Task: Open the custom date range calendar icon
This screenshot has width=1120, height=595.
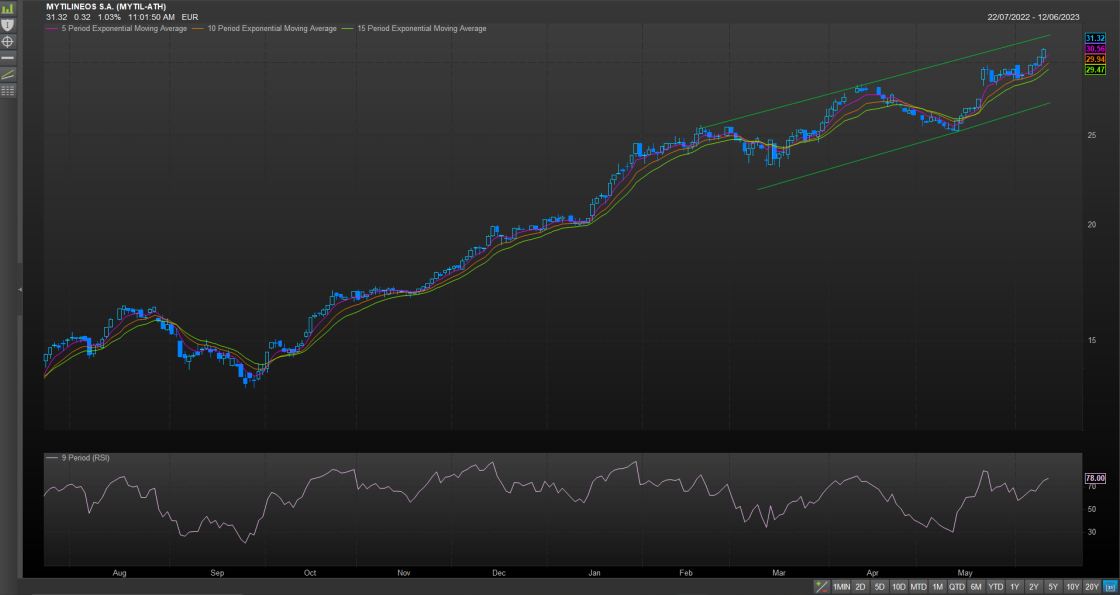Action: pyautogui.click(x=1110, y=587)
